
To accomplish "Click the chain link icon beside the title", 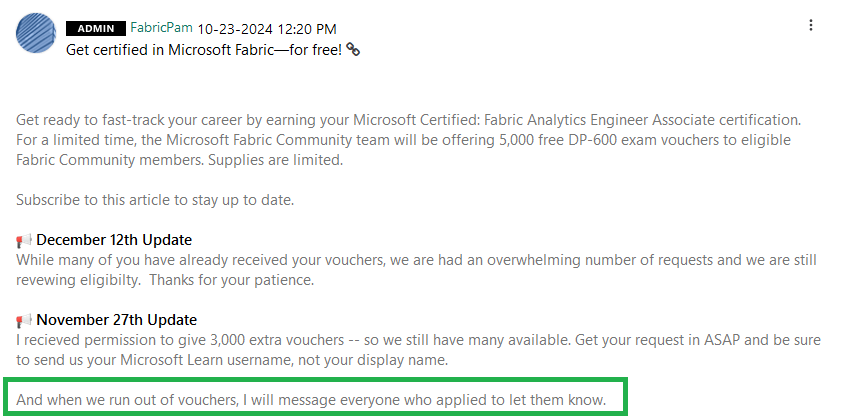I will [x=353, y=50].
